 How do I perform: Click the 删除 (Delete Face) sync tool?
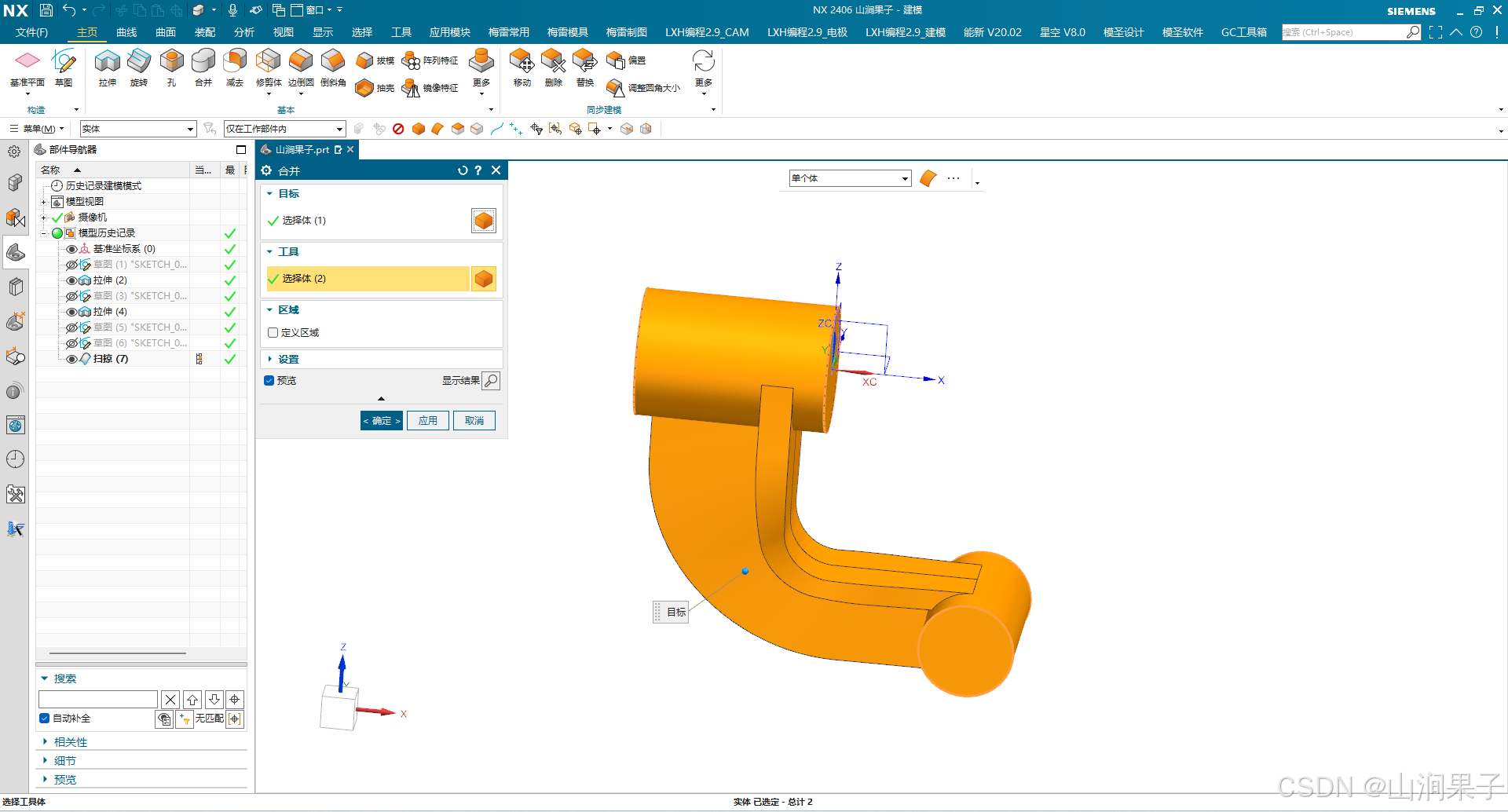554,68
